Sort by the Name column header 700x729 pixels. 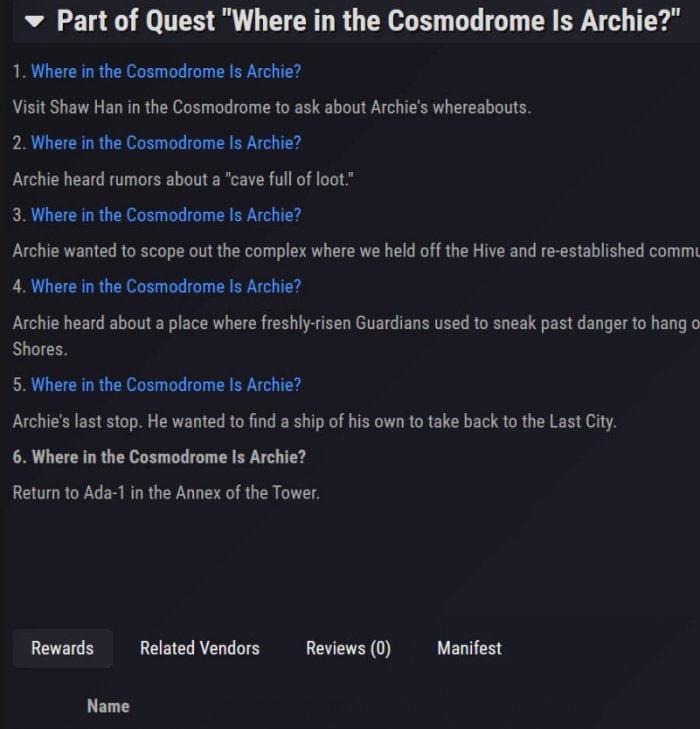[108, 706]
